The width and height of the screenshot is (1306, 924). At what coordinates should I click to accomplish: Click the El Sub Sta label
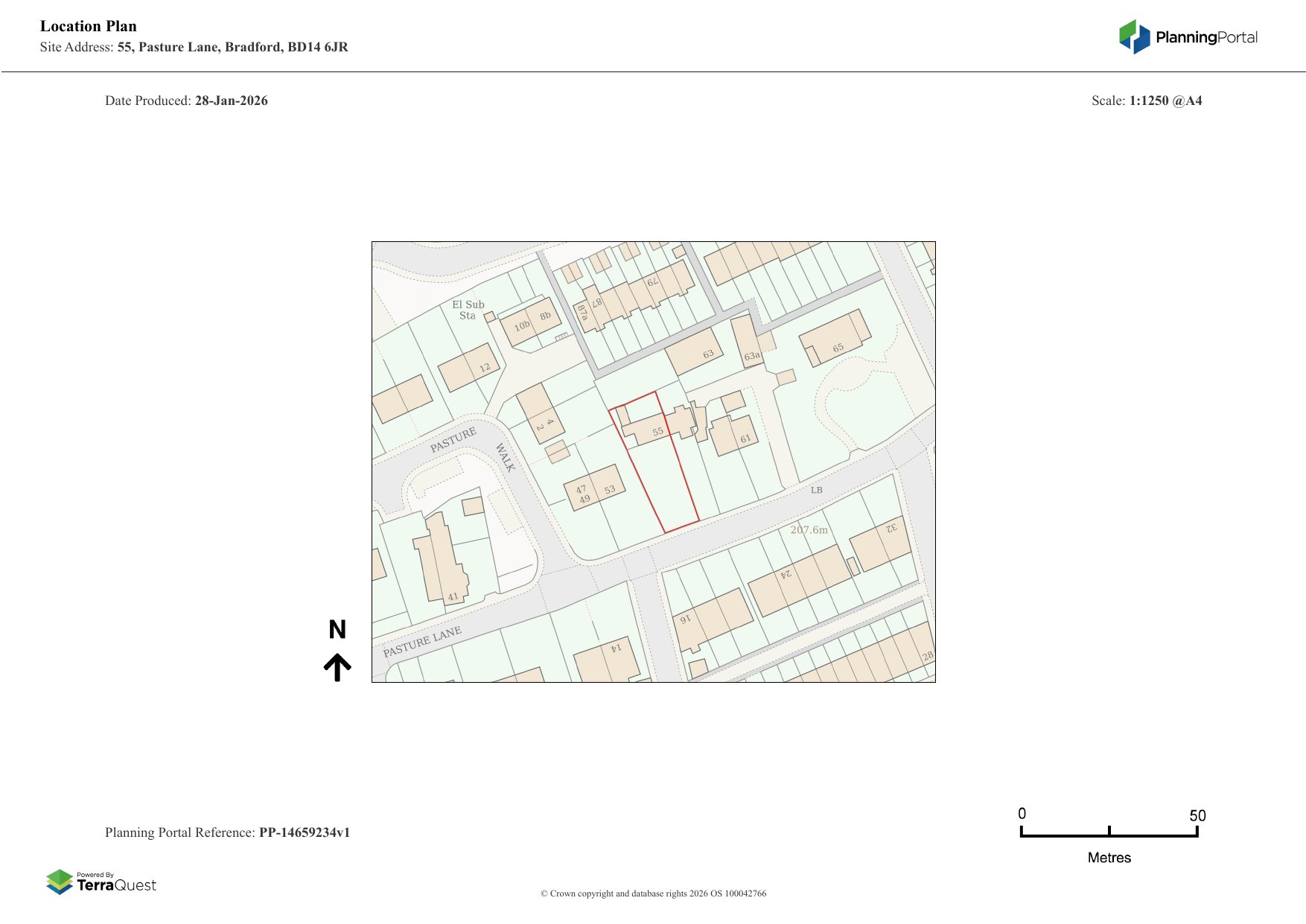468,310
